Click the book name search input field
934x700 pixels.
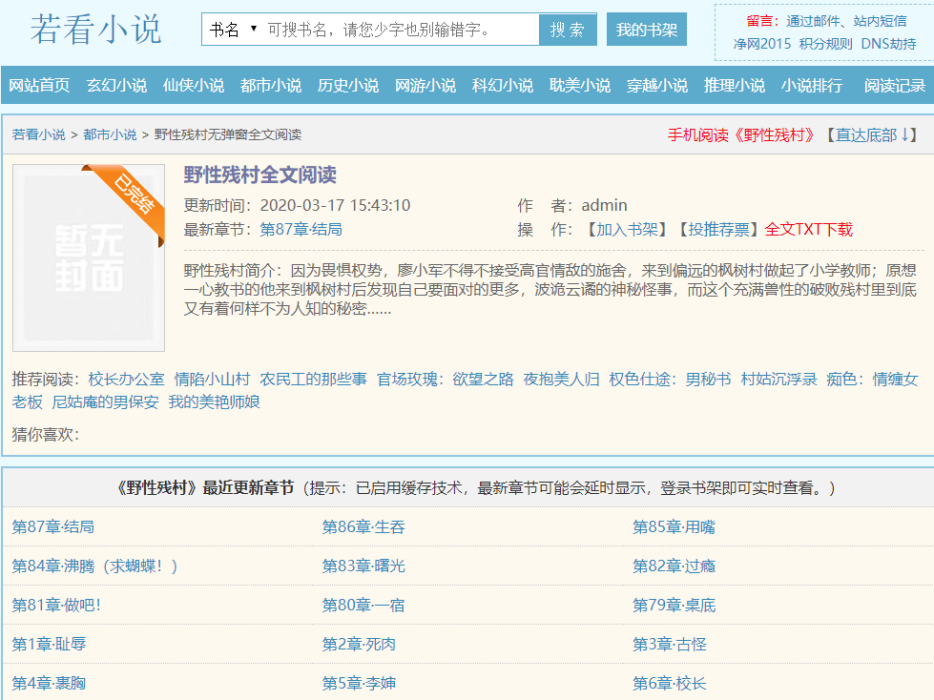(400, 30)
